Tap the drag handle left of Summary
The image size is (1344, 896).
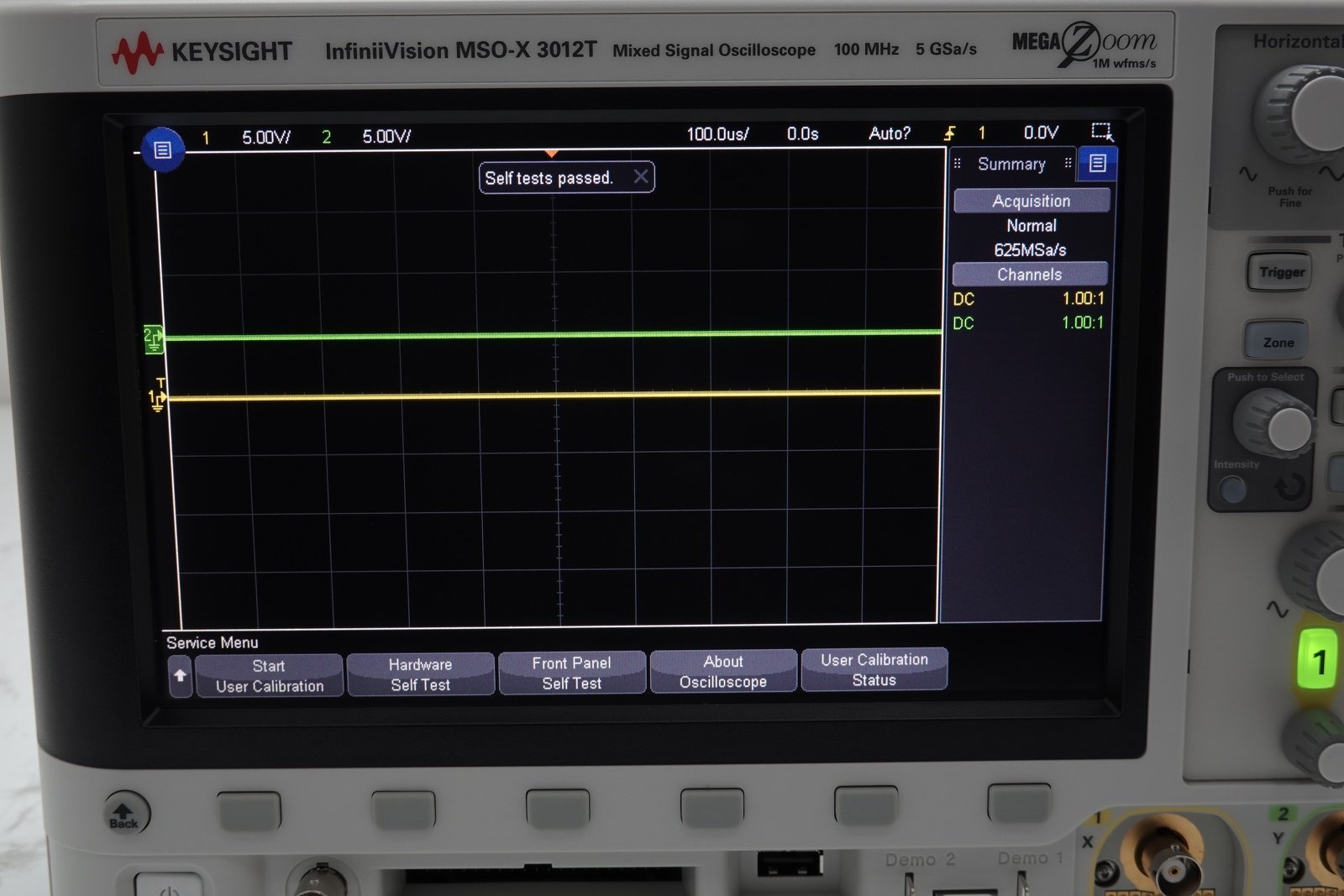[957, 164]
